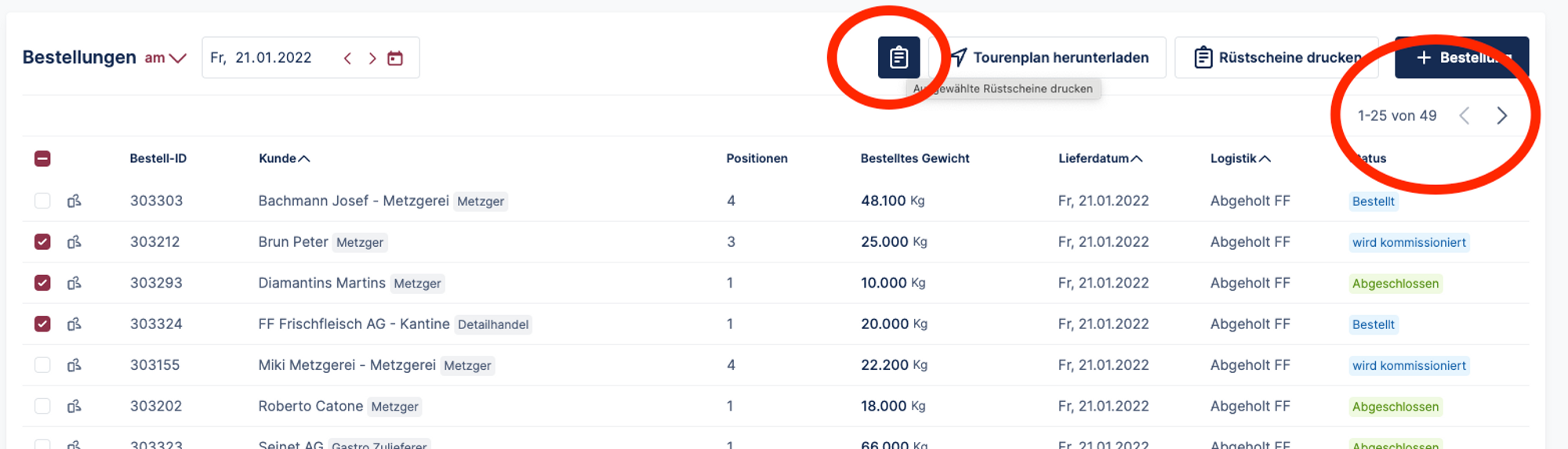
Task: Uncheck the FF Frischfleisch AG order checkbox
Action: click(x=42, y=324)
